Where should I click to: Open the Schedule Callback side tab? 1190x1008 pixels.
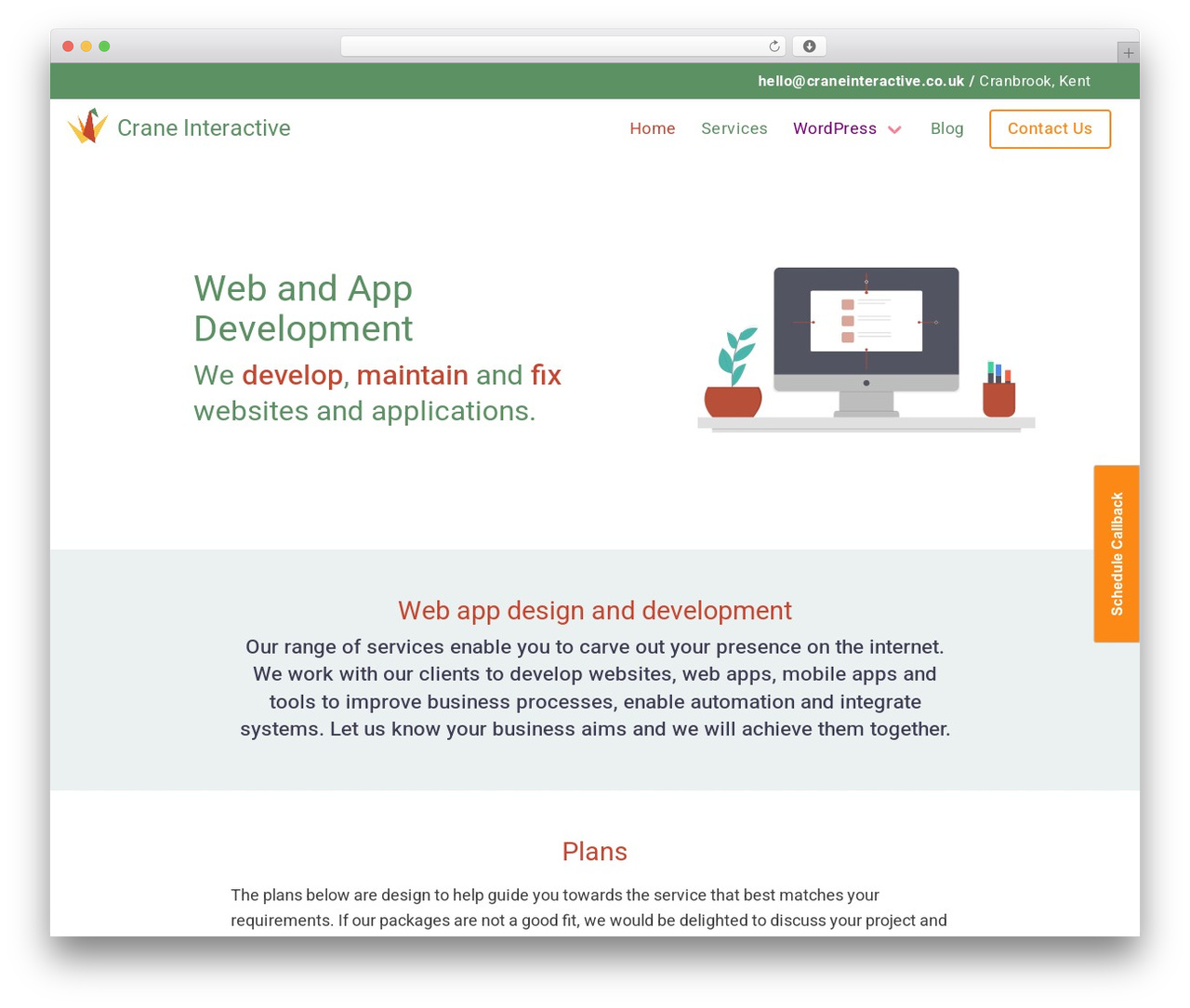pyautogui.click(x=1117, y=553)
